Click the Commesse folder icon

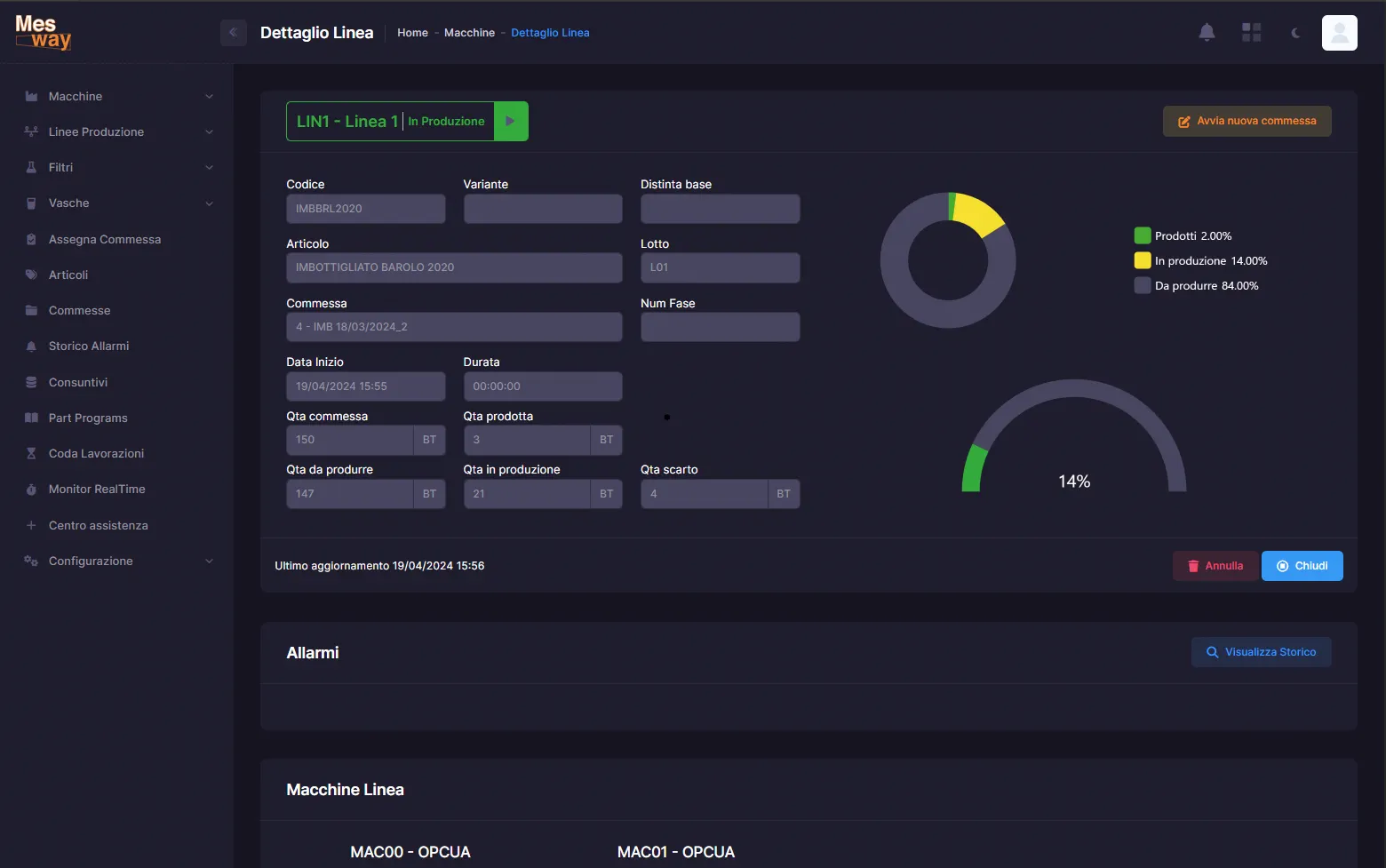tap(31, 310)
